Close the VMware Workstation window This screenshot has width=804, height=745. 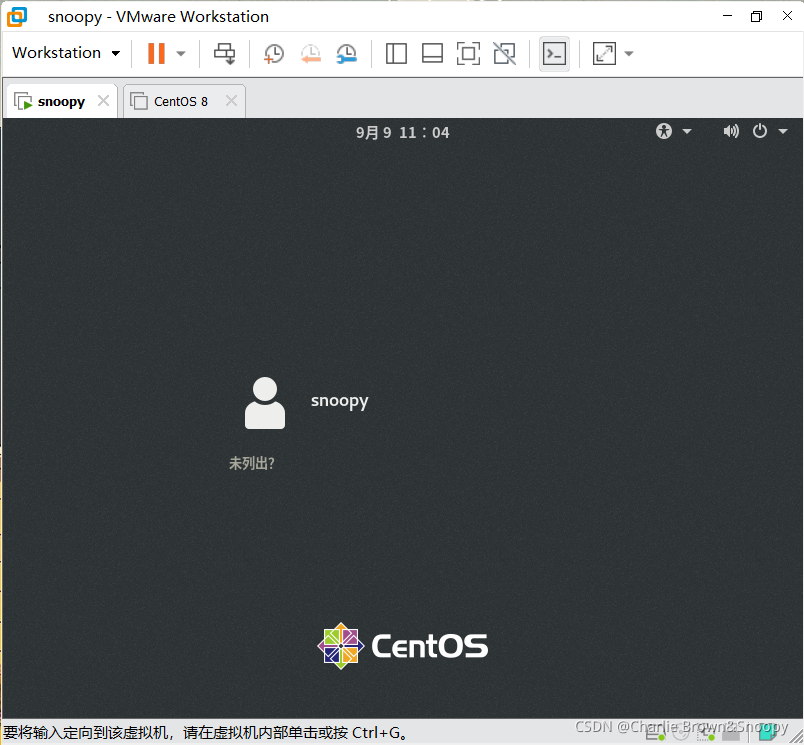click(x=787, y=16)
